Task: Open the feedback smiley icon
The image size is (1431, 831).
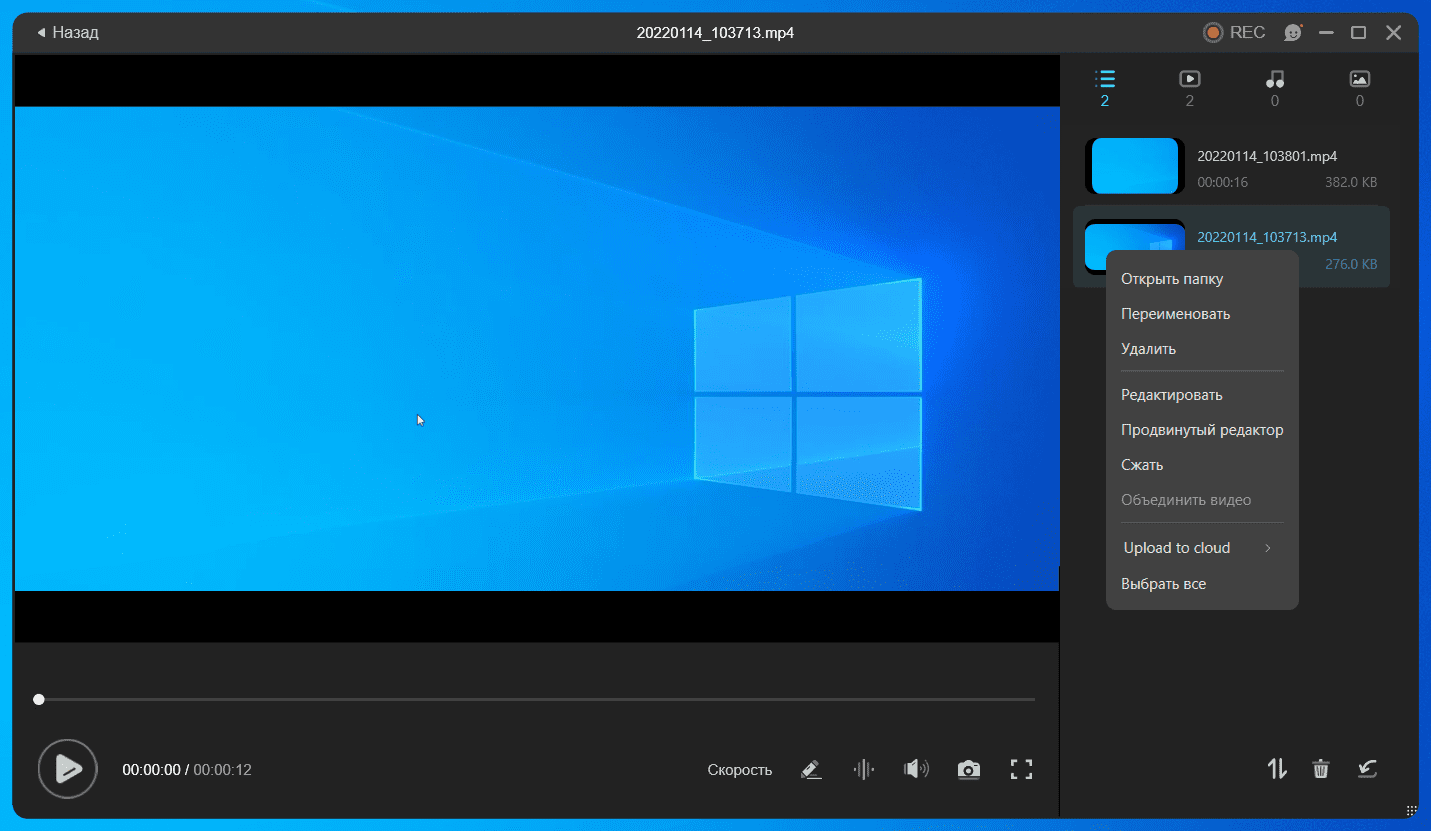Action: [1293, 33]
